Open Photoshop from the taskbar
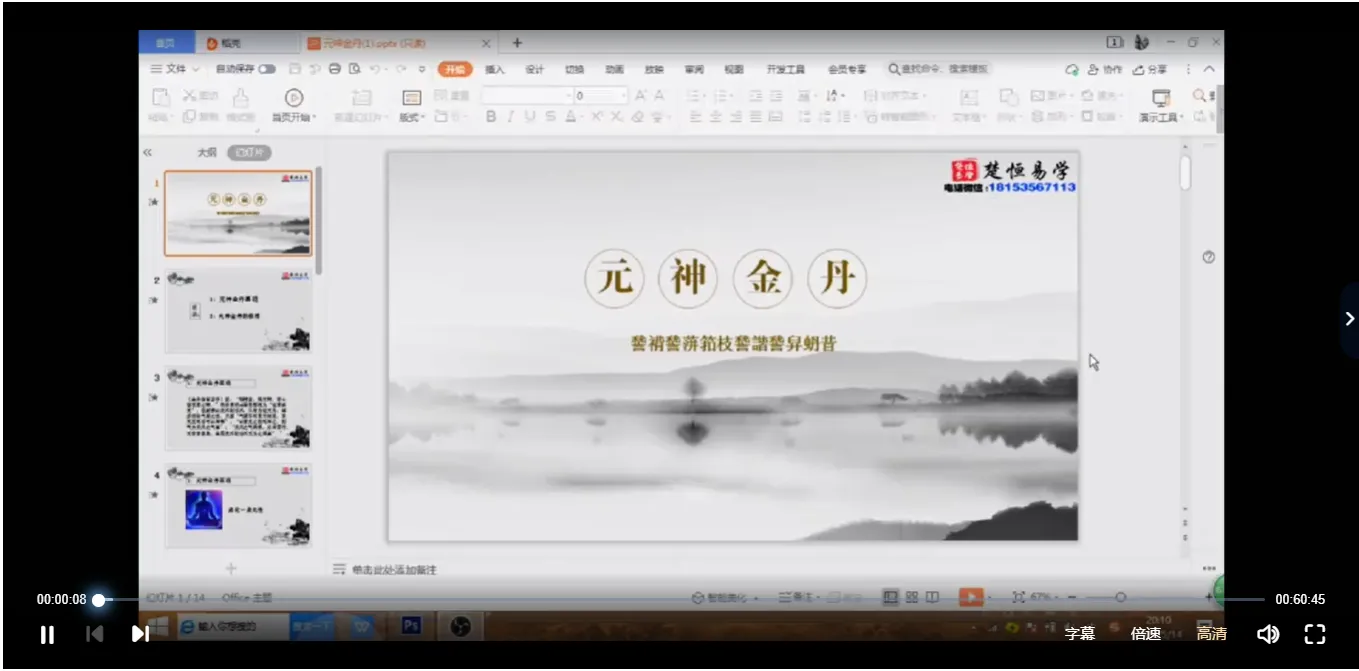This screenshot has height=671, width=1359. tap(411, 626)
